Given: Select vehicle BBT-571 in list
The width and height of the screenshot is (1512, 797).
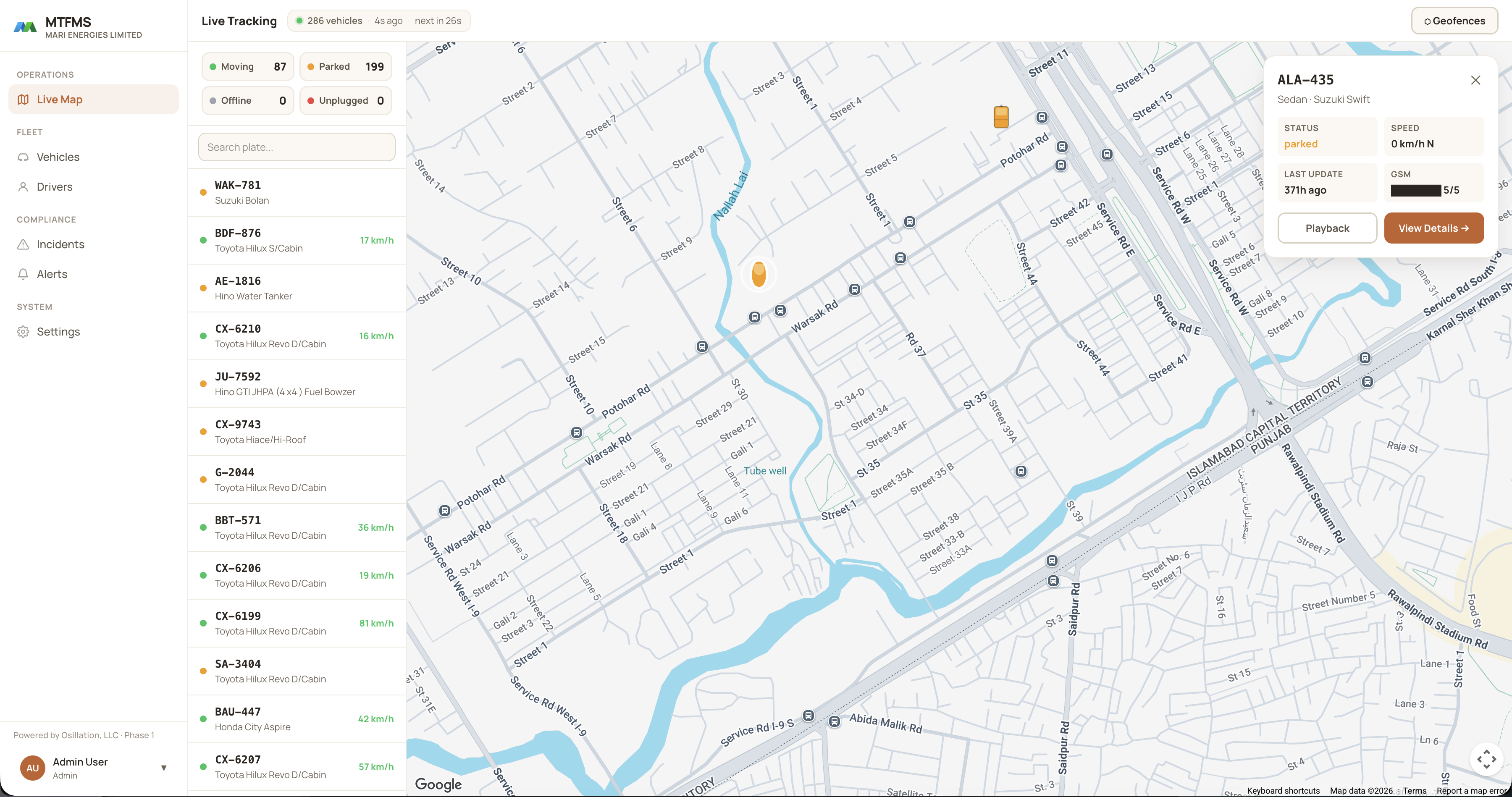Looking at the screenshot, I should point(297,527).
